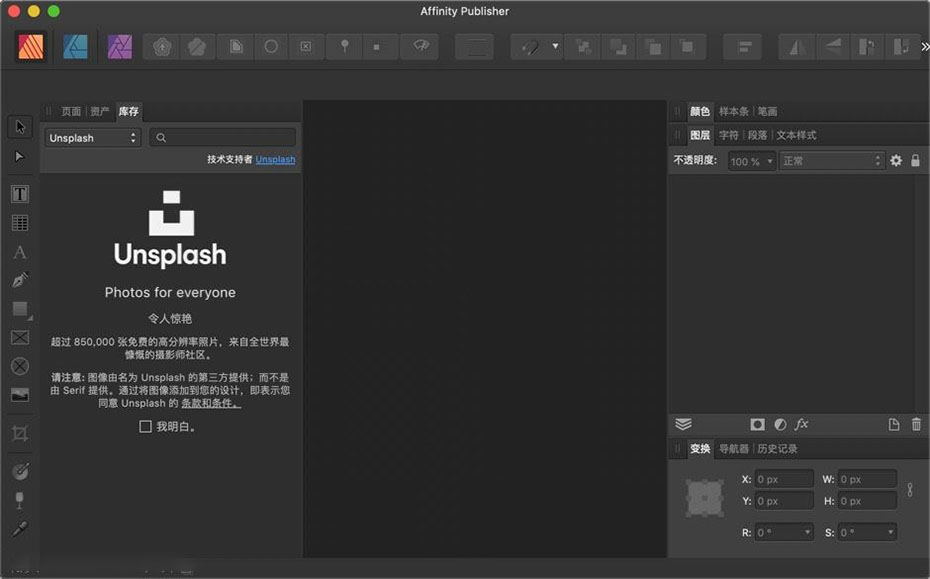Toggle the width-height aspect ratio link
The width and height of the screenshot is (930, 579).
click(x=910, y=490)
